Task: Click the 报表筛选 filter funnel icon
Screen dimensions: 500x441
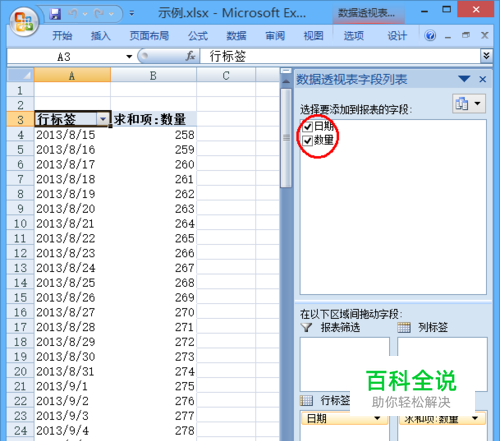Action: point(306,327)
